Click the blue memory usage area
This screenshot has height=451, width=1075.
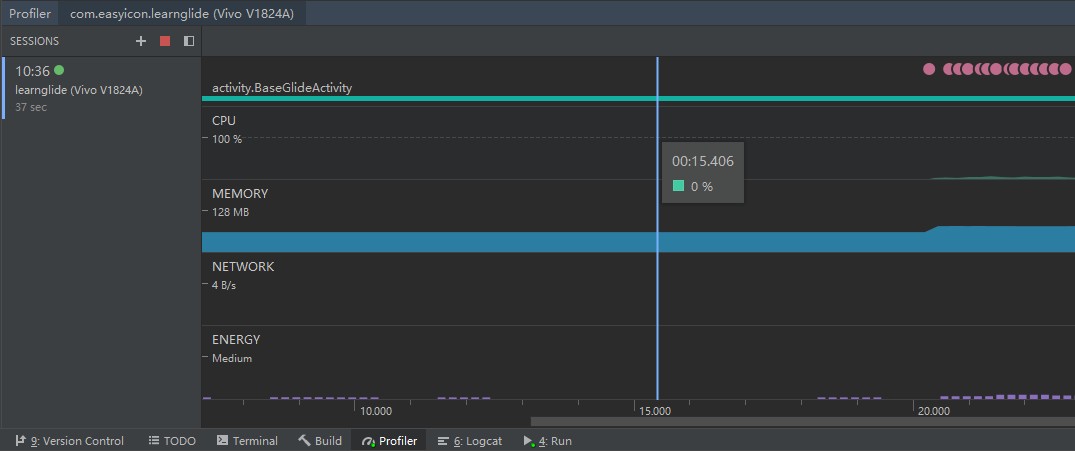coord(638,242)
